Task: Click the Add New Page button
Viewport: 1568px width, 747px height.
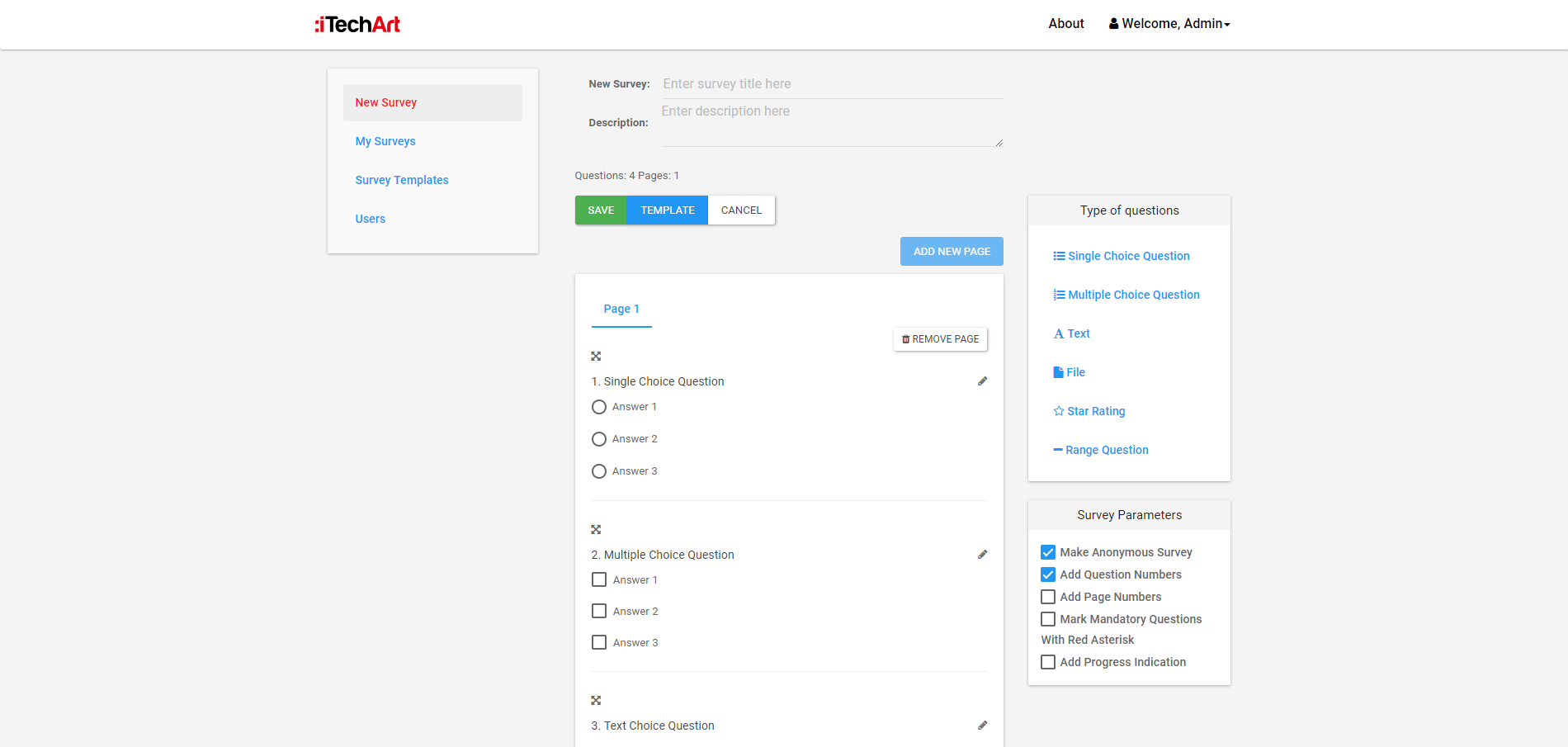Action: coord(952,252)
